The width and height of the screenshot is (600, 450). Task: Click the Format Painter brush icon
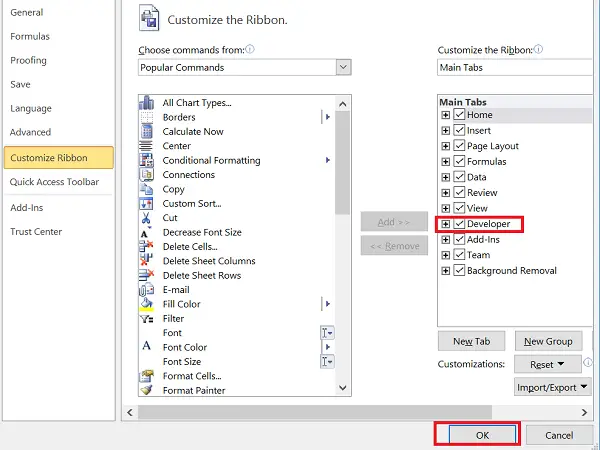146,390
